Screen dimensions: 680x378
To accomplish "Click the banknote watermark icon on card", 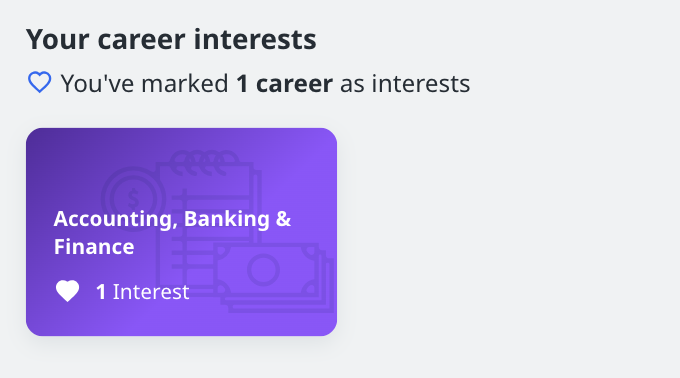I will point(273,277).
